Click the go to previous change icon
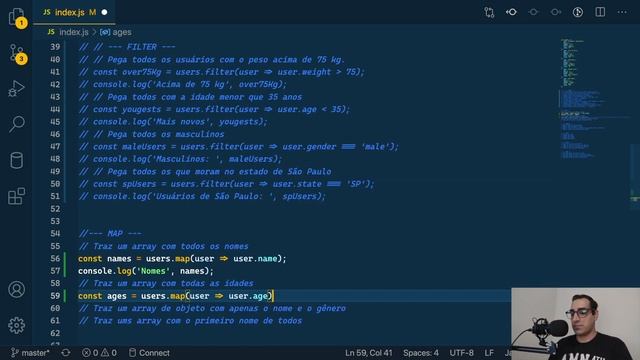640x360 pixels. [x=511, y=12]
